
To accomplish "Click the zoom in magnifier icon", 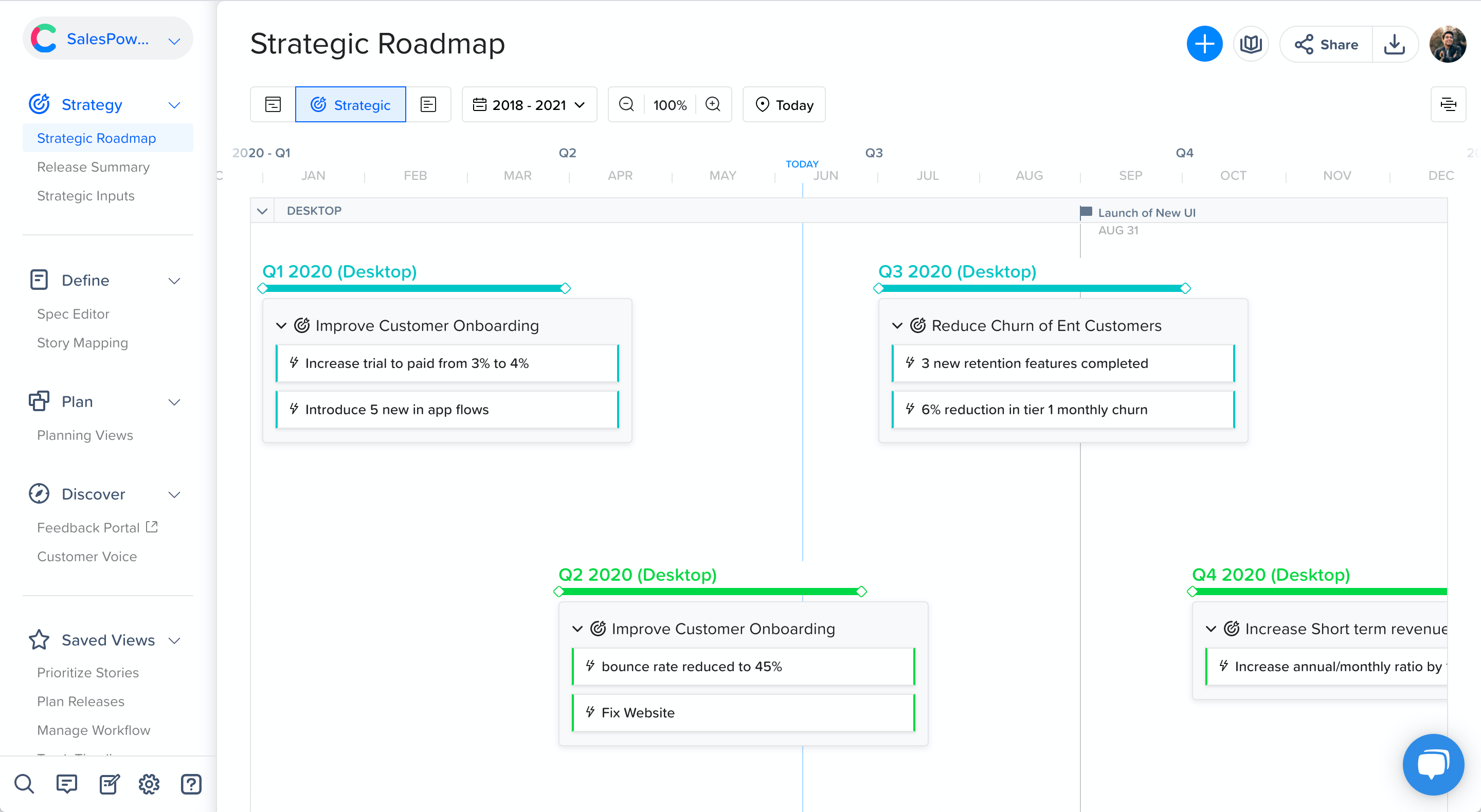I will coord(713,105).
